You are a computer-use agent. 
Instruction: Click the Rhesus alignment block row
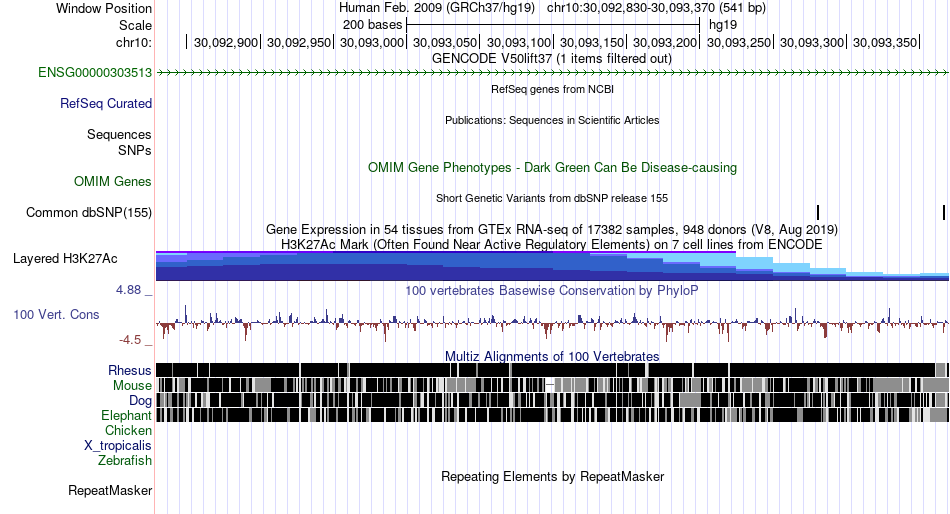click(552, 370)
